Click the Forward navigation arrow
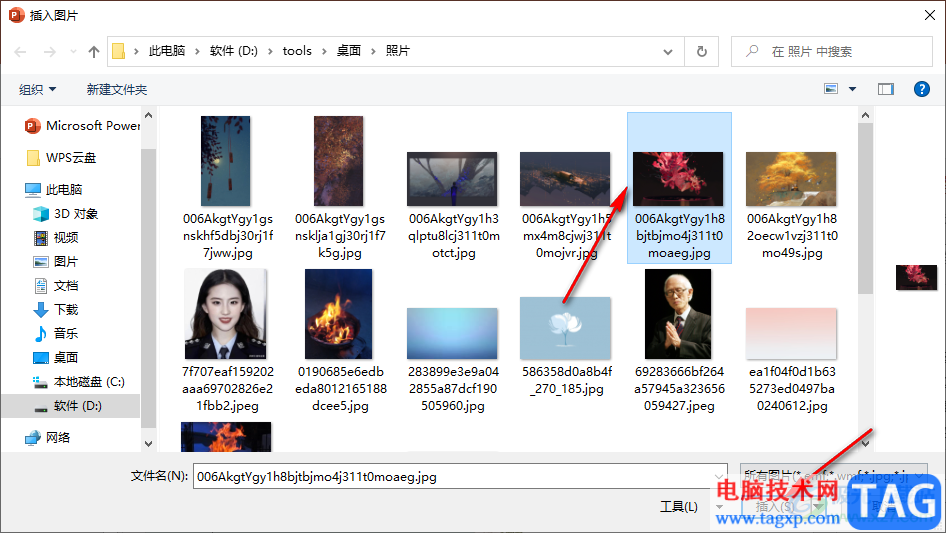The width and height of the screenshot is (946, 533). [49, 52]
